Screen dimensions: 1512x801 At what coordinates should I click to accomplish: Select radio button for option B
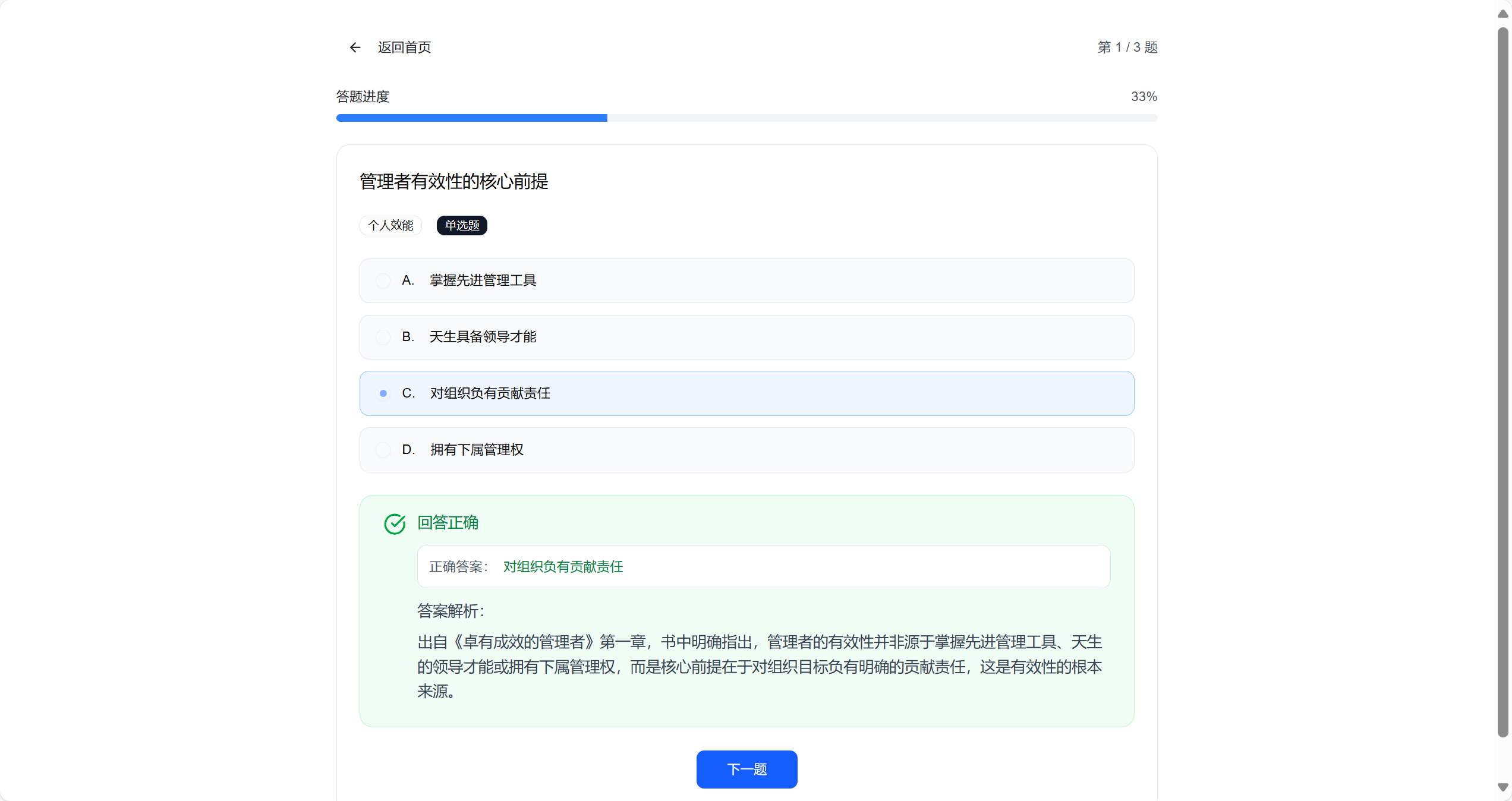point(383,337)
